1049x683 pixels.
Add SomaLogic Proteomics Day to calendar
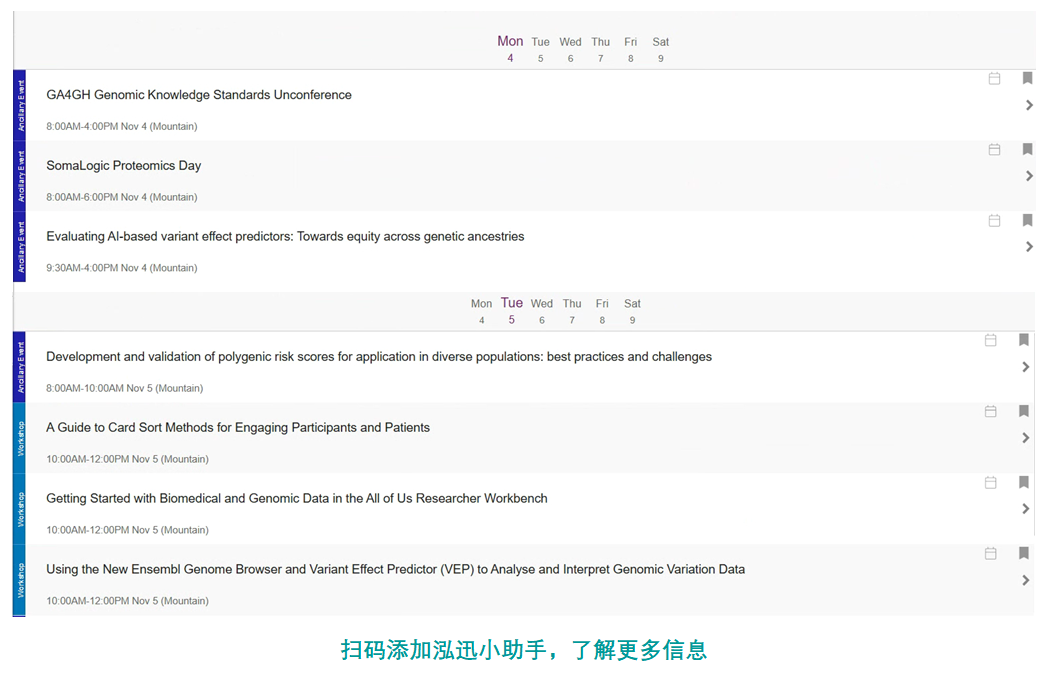click(x=994, y=150)
